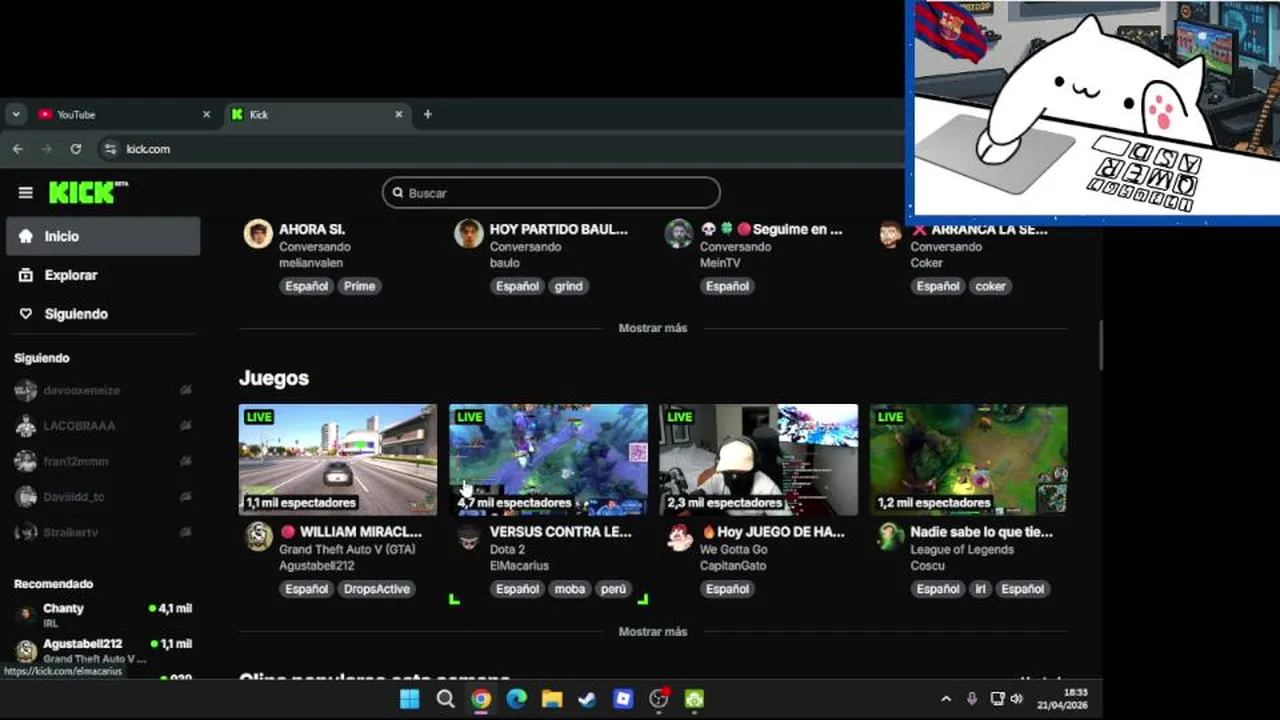
Task: Click the Dota 2 category link
Action: [507, 549]
